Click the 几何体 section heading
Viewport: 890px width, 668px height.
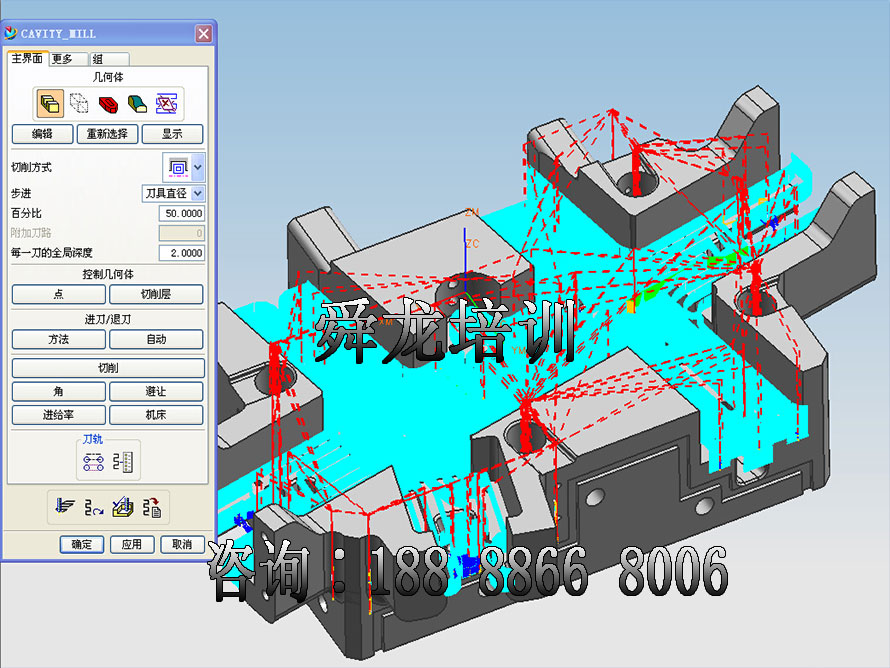click(x=108, y=77)
